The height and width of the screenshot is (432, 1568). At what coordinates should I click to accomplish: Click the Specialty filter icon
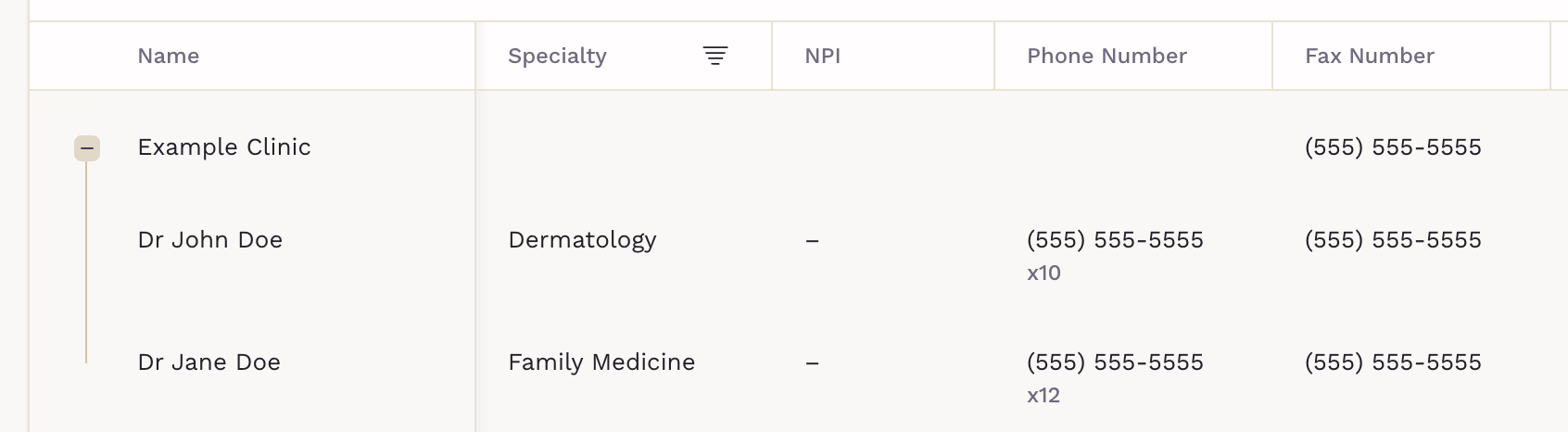tap(714, 56)
